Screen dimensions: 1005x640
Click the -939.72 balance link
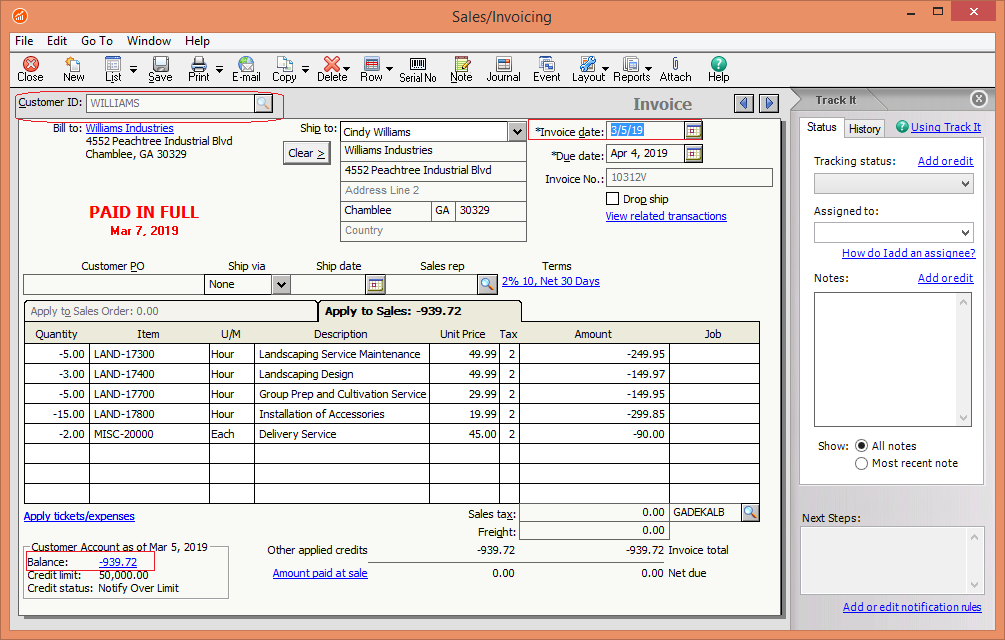tap(118, 562)
